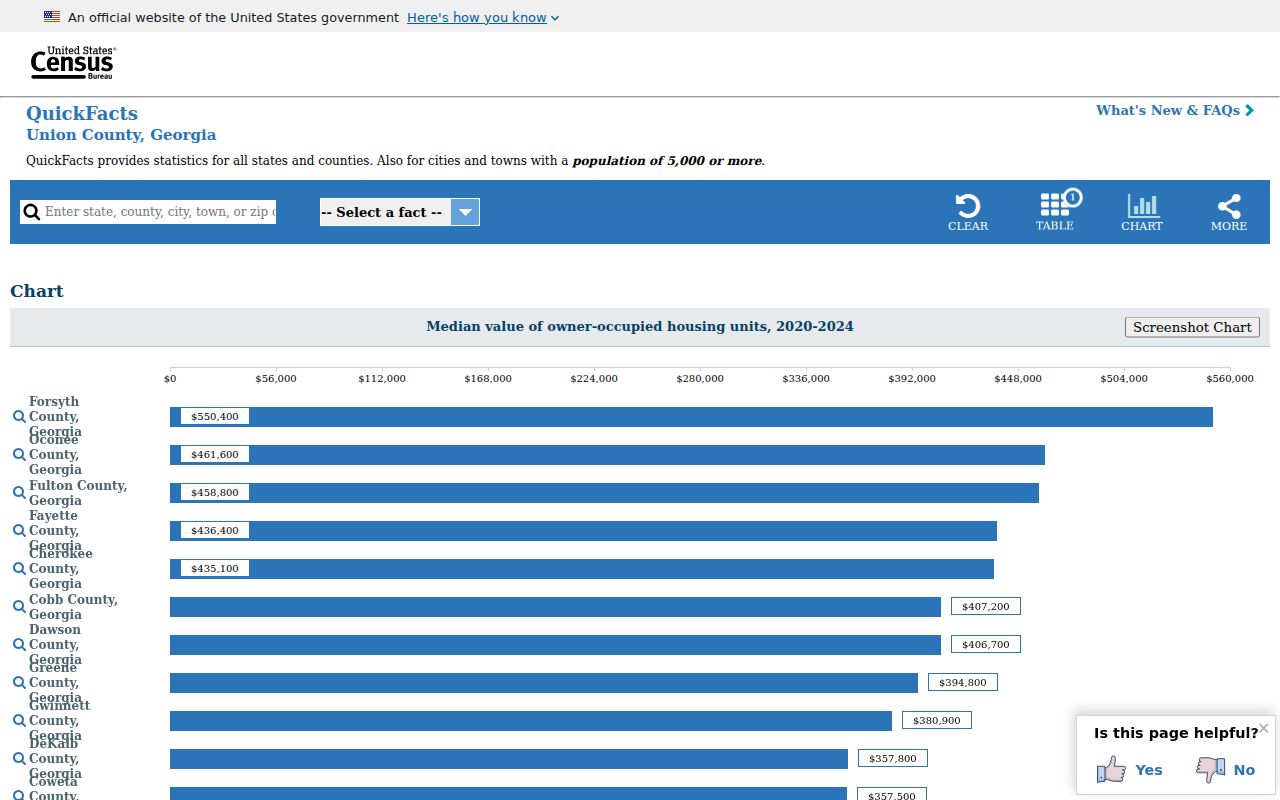Open the More share icon

[1229, 206]
